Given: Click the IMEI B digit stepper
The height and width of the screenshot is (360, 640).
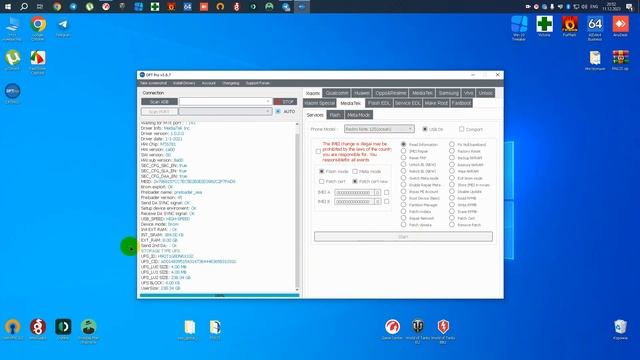Looking at the screenshot, I should [378, 202].
